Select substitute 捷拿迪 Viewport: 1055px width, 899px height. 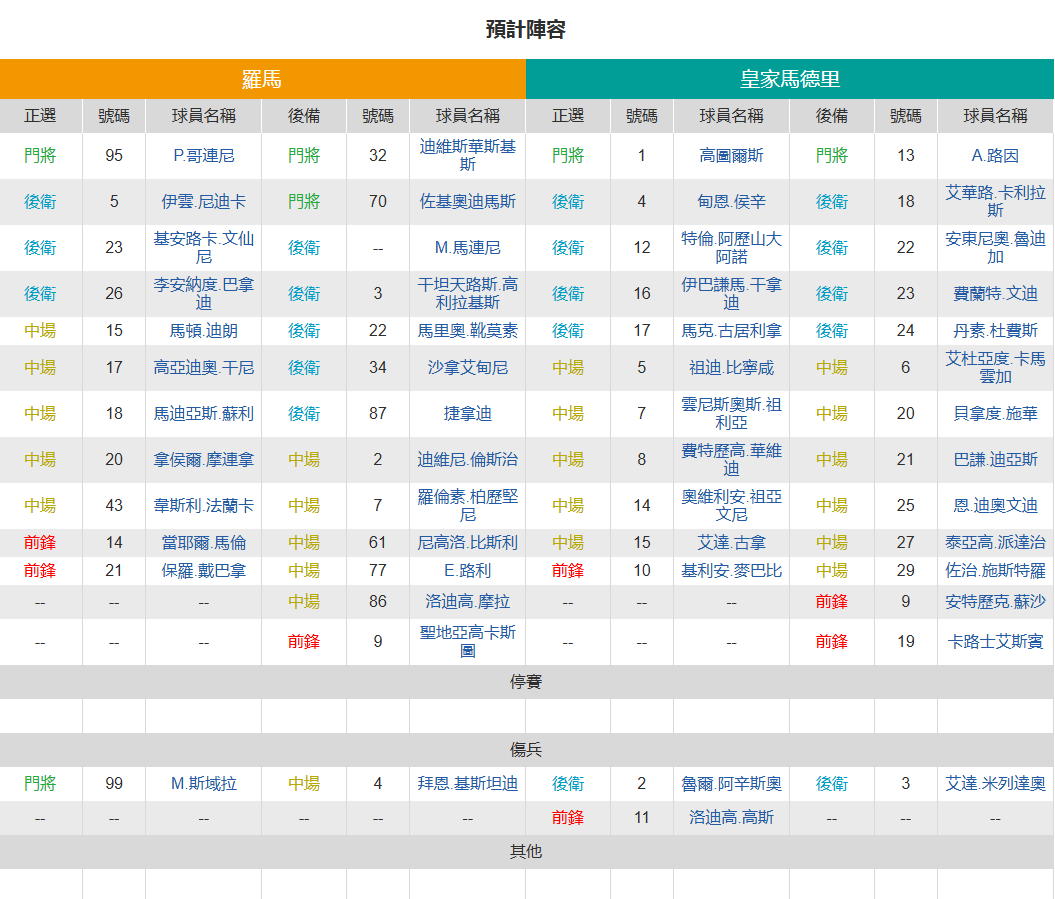[468, 413]
